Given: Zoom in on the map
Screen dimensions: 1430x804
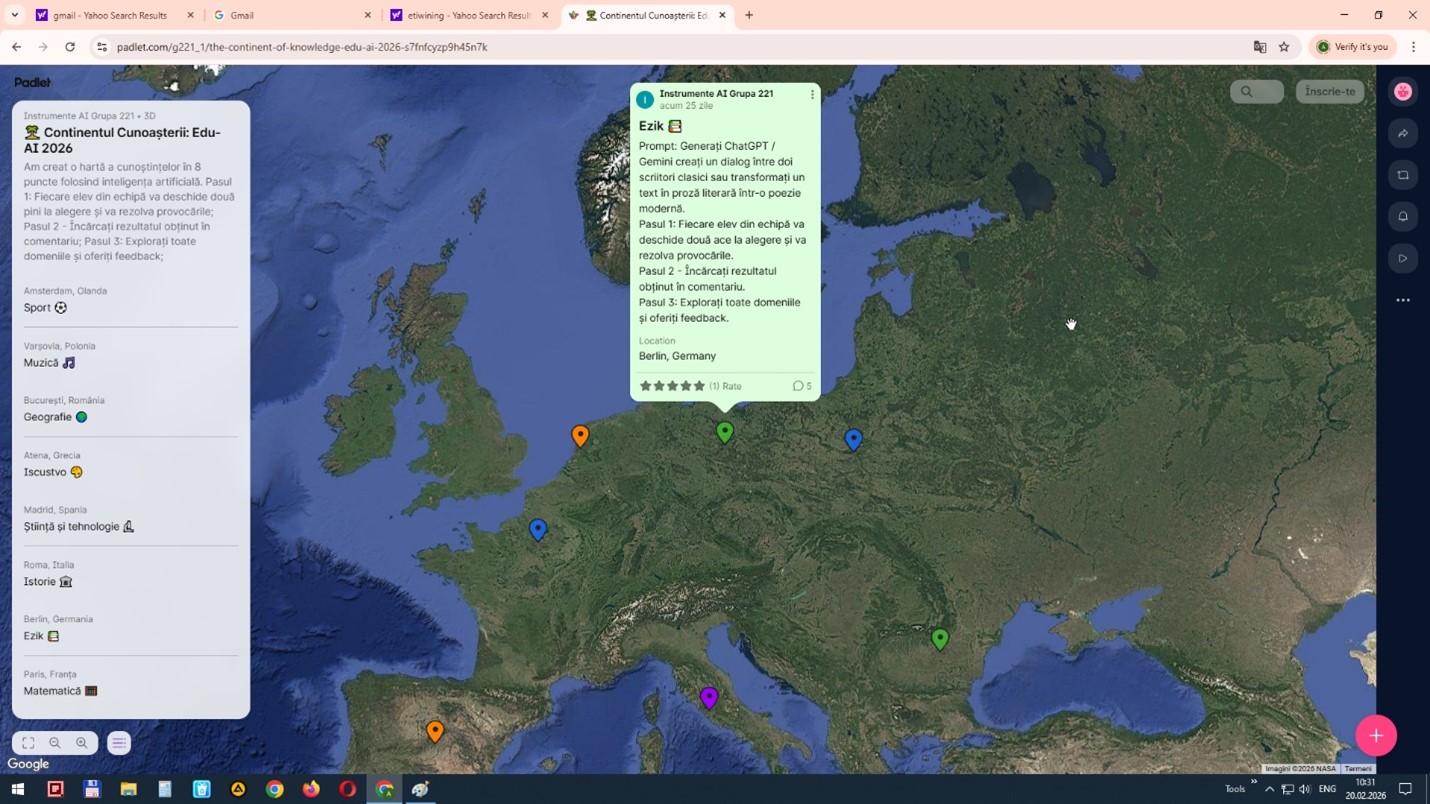Looking at the screenshot, I should click(82, 743).
